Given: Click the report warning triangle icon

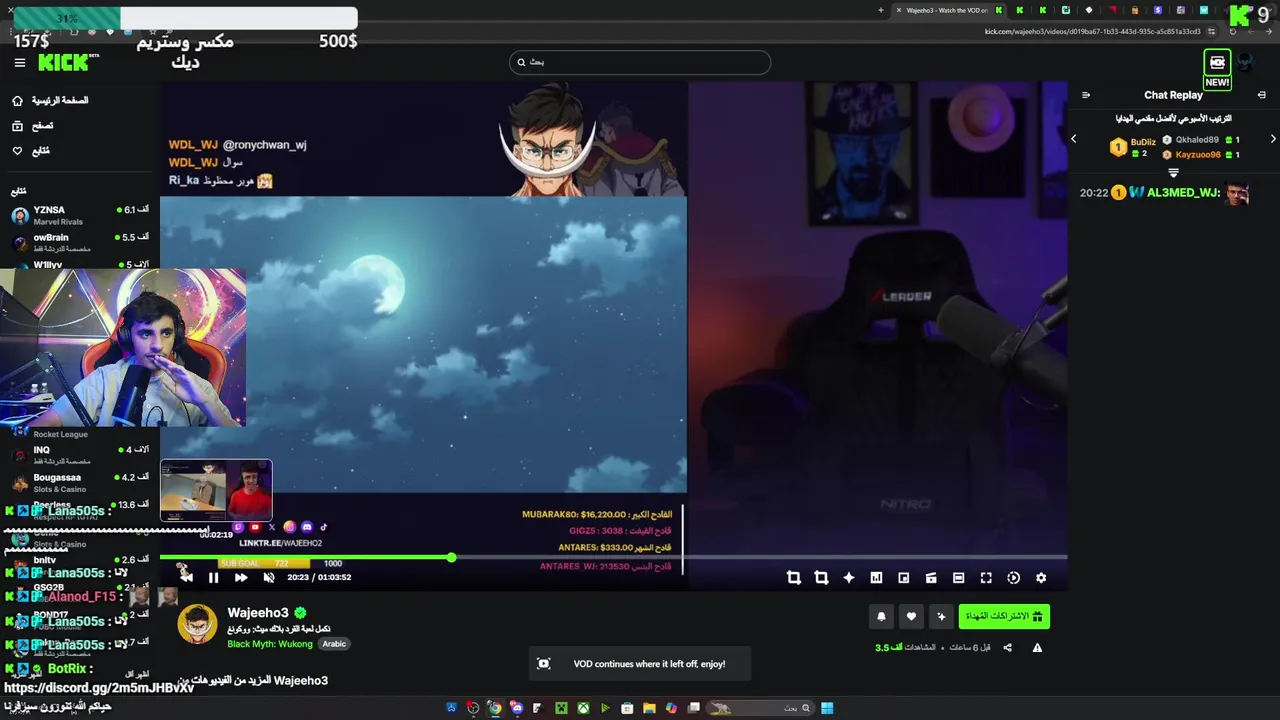Looking at the screenshot, I should point(1037,648).
